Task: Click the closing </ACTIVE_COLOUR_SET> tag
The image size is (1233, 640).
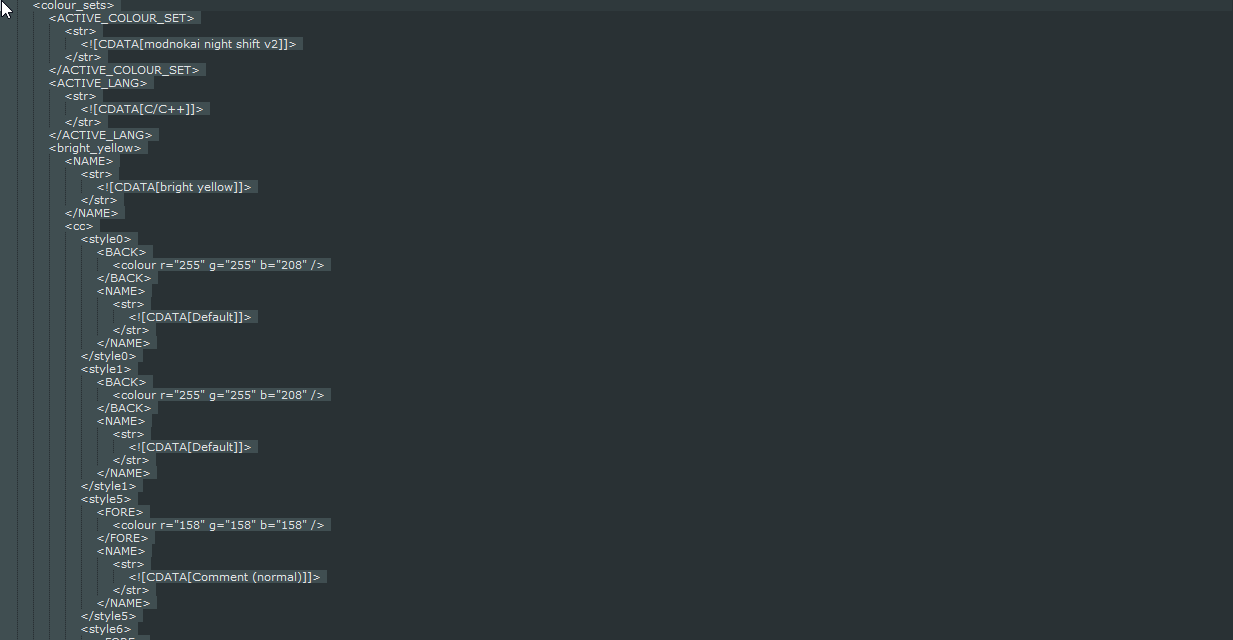Action: [x=126, y=70]
